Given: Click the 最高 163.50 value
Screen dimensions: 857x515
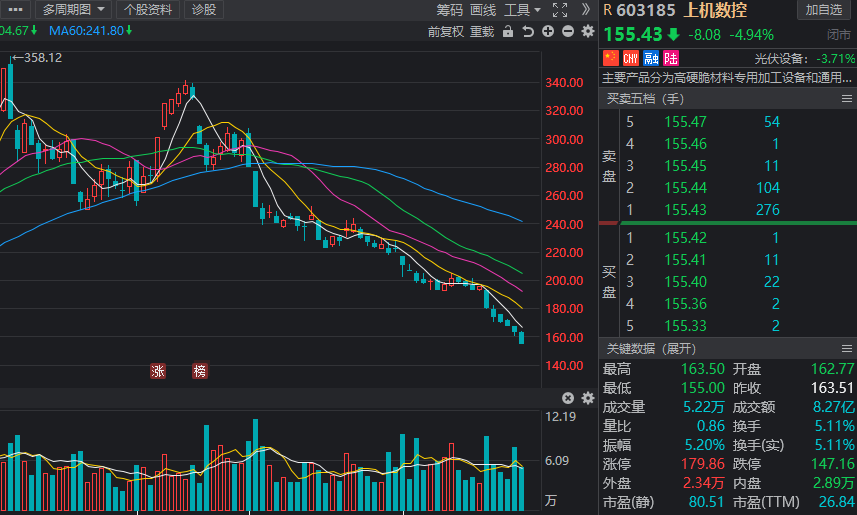Looking at the screenshot, I should pyautogui.click(x=702, y=369).
